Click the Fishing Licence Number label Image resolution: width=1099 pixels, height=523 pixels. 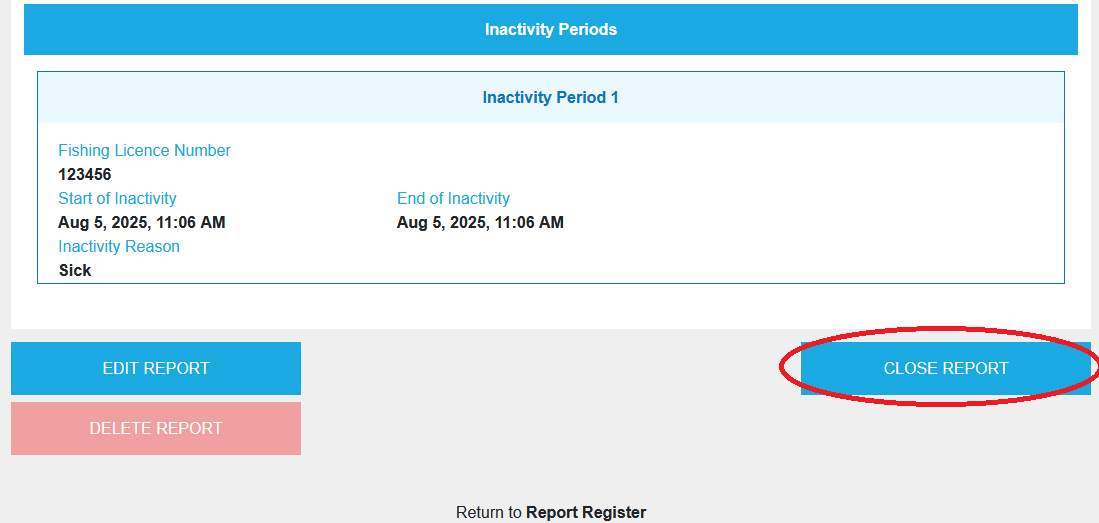point(144,150)
